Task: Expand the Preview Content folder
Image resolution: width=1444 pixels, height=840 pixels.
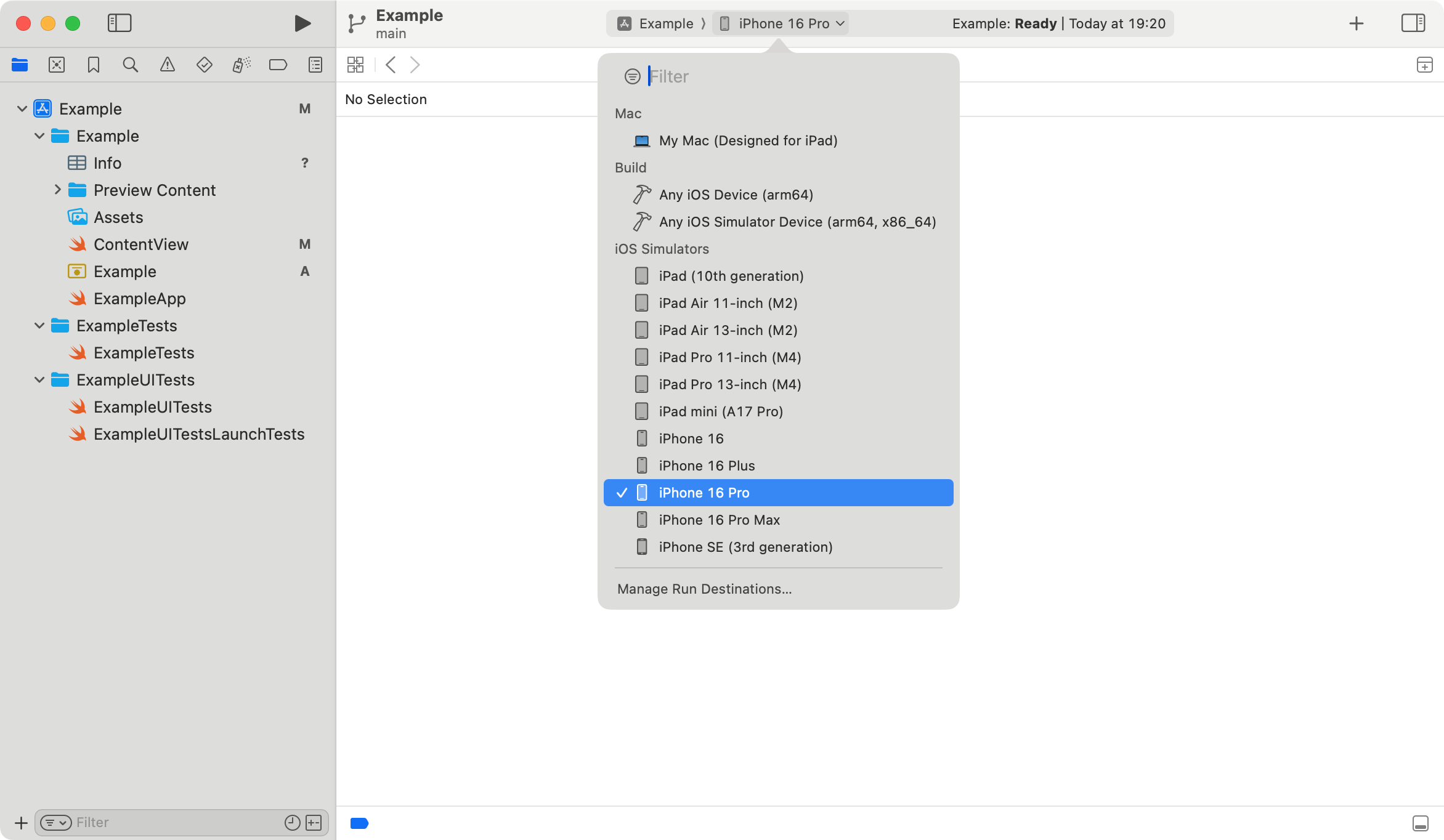Action: click(x=57, y=190)
